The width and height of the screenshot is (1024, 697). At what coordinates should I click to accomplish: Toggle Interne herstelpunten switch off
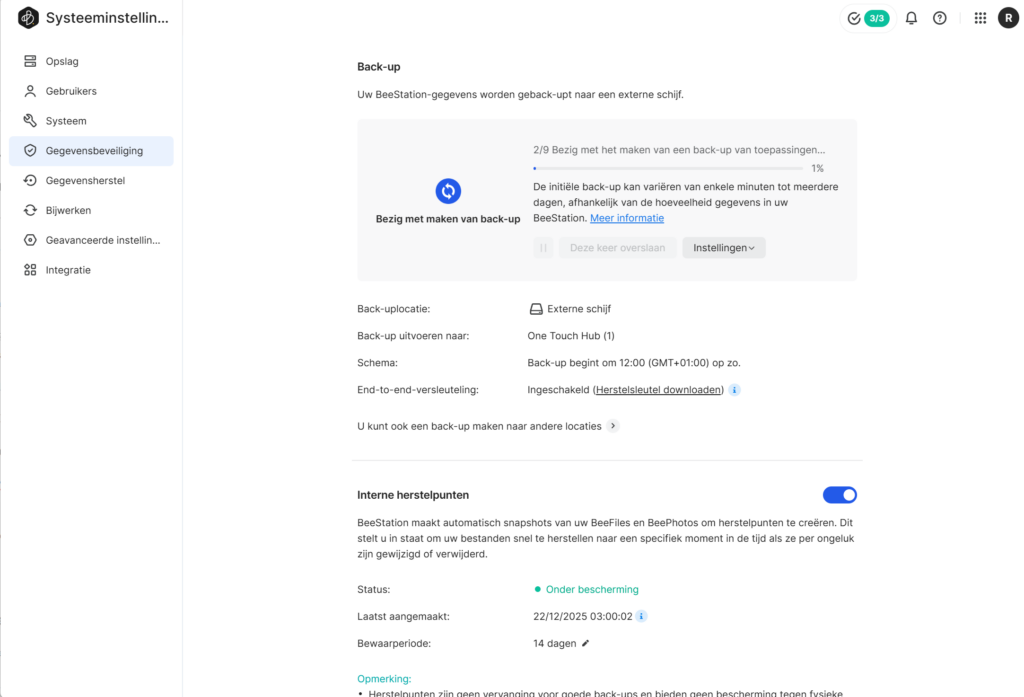(x=839, y=495)
